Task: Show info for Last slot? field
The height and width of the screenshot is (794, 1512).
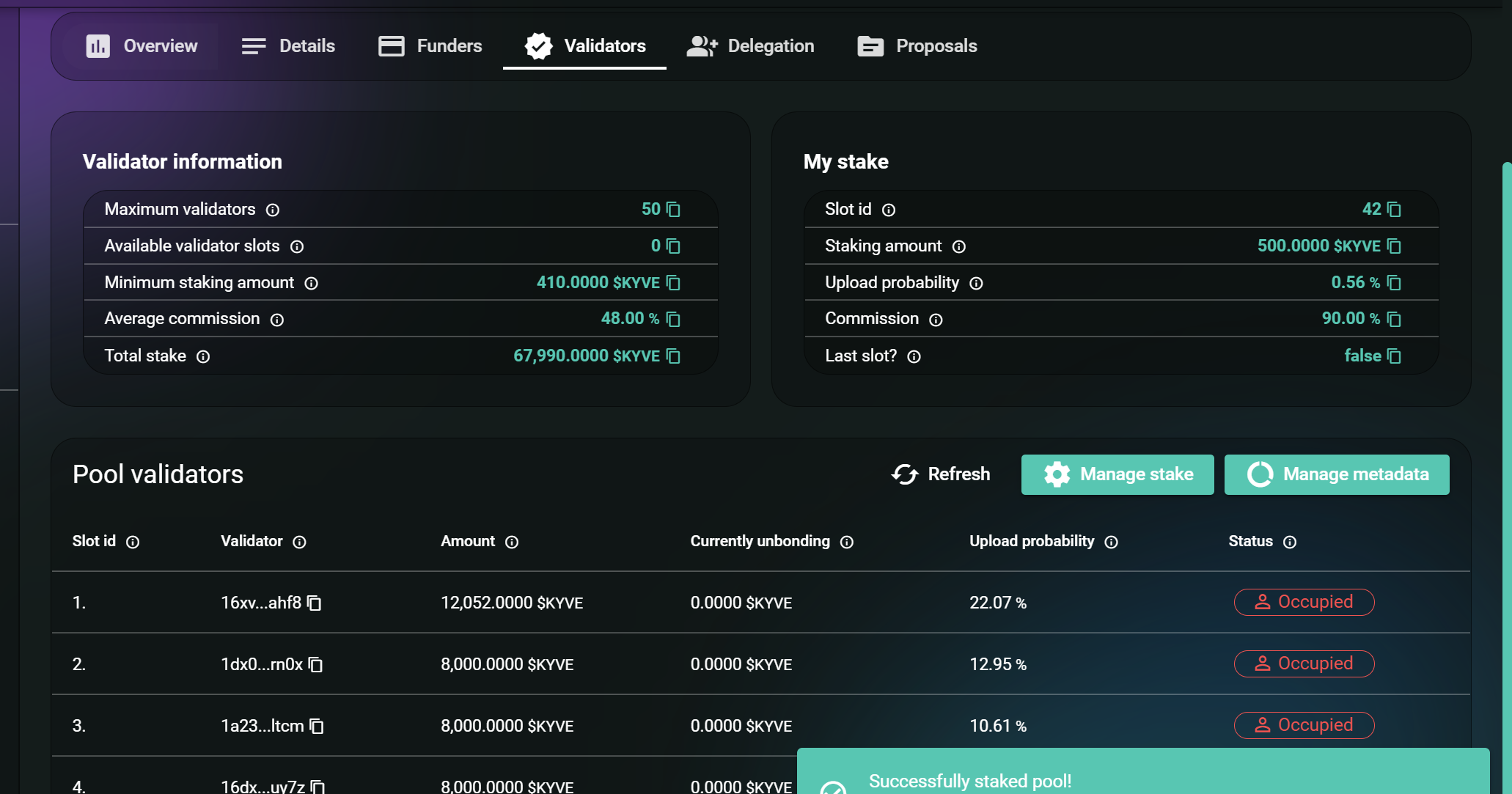Action: [914, 356]
